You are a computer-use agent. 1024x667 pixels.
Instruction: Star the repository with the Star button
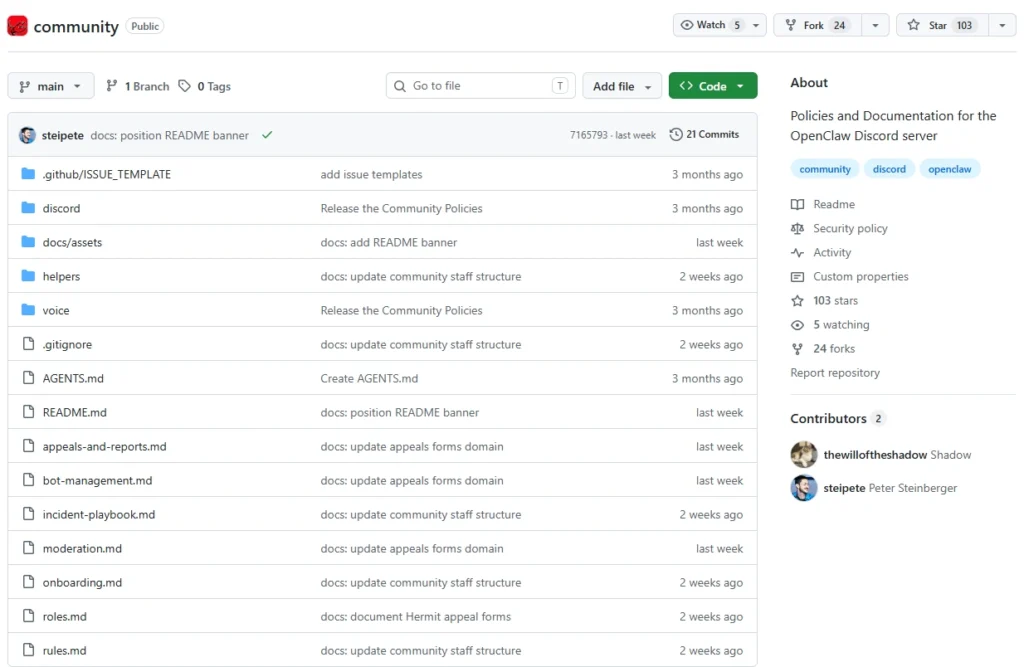pyautogui.click(x=942, y=25)
